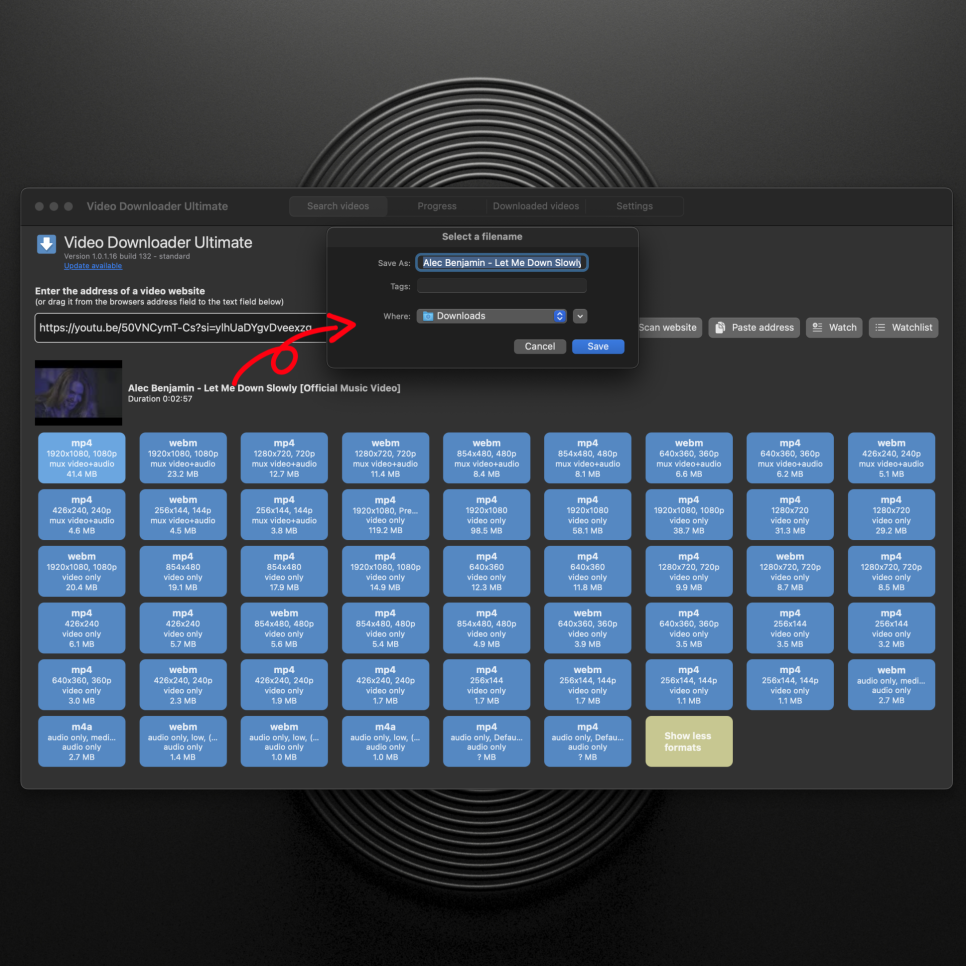Select webm 480p video only 5.6 MB
This screenshot has height=966, width=966.
tap(284, 628)
